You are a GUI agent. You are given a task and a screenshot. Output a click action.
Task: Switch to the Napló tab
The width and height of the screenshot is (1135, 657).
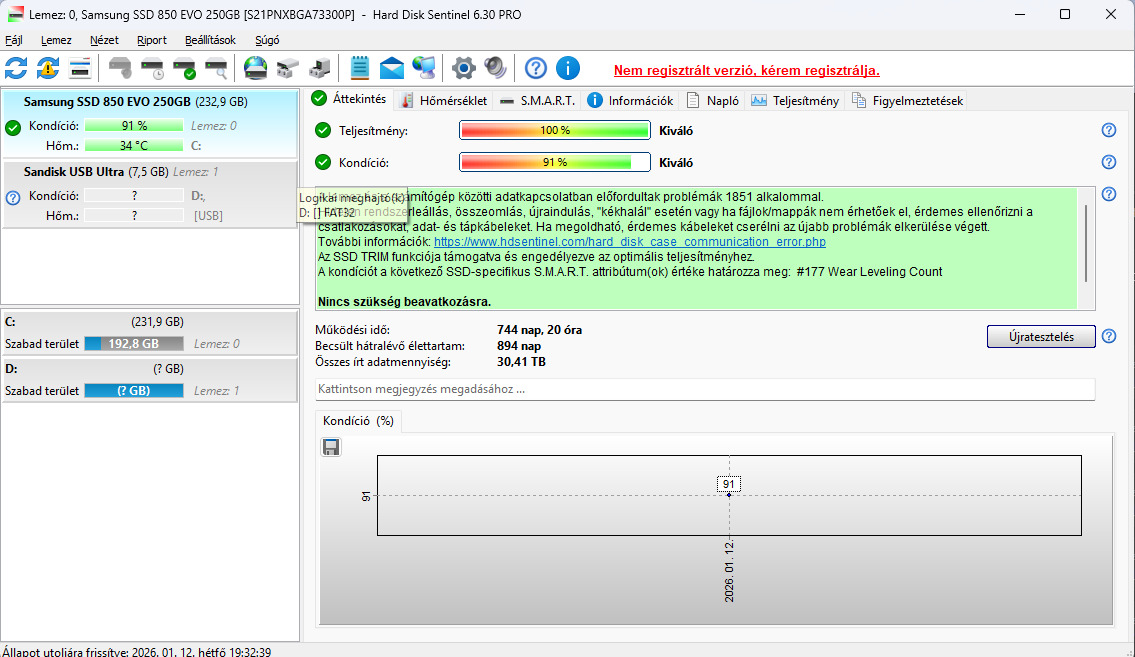(x=713, y=101)
